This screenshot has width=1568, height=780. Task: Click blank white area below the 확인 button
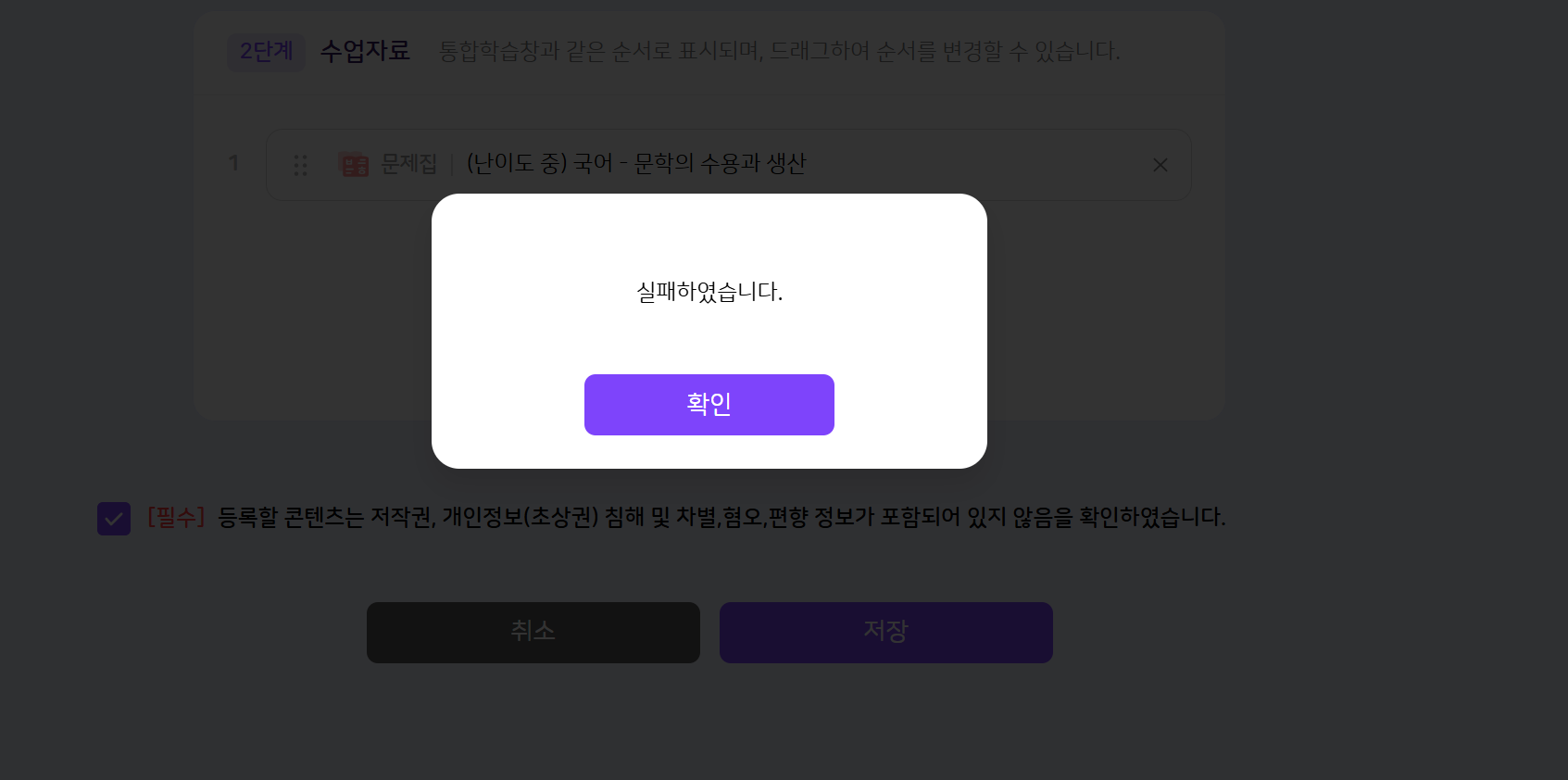coord(709,453)
